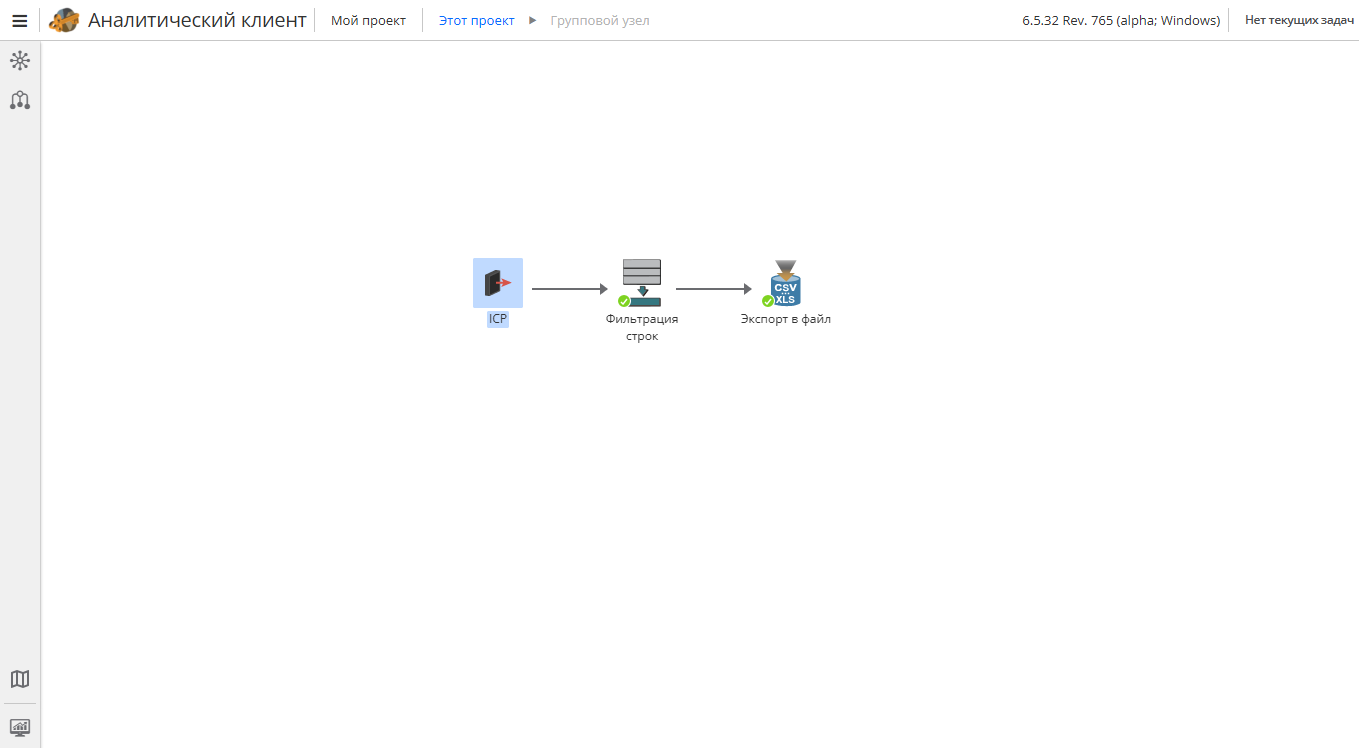1359x748 pixels.
Task: Click green status check on Экспорт node
Action: pyautogui.click(x=768, y=301)
